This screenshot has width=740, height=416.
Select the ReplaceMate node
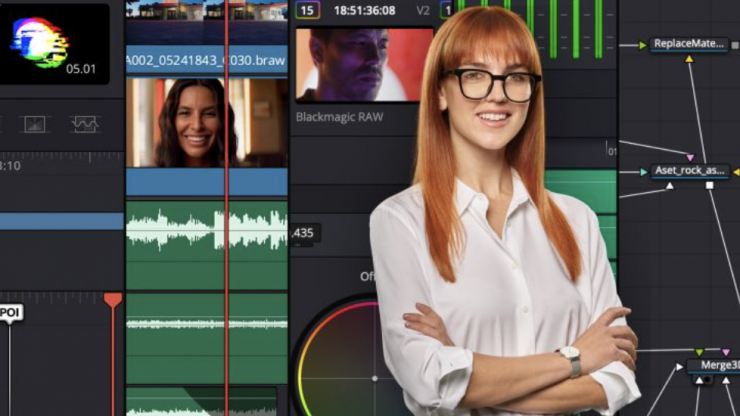pos(689,44)
